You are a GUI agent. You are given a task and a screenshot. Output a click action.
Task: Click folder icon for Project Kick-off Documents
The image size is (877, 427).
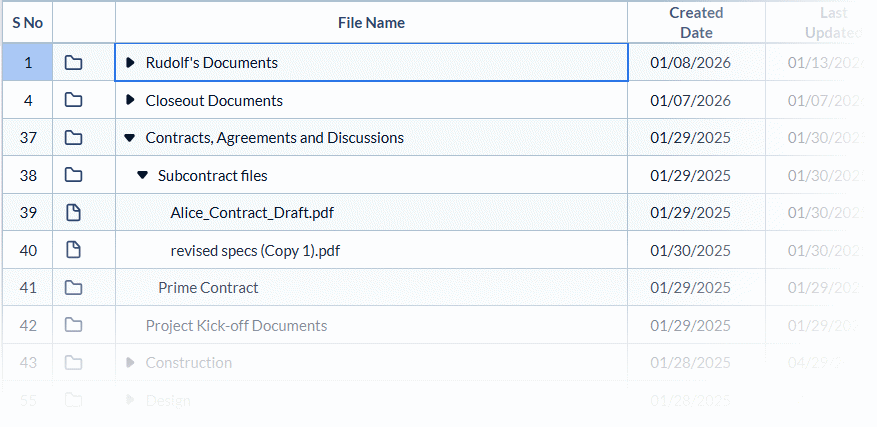pyautogui.click(x=73, y=325)
